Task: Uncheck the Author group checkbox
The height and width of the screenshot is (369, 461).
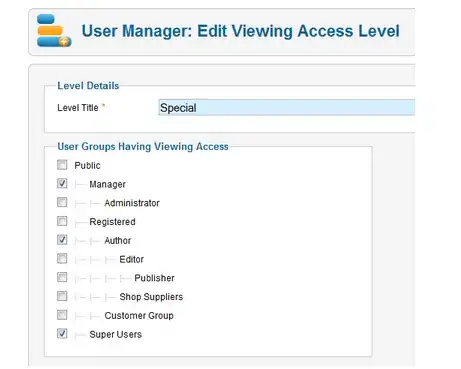Action: pyautogui.click(x=62, y=240)
